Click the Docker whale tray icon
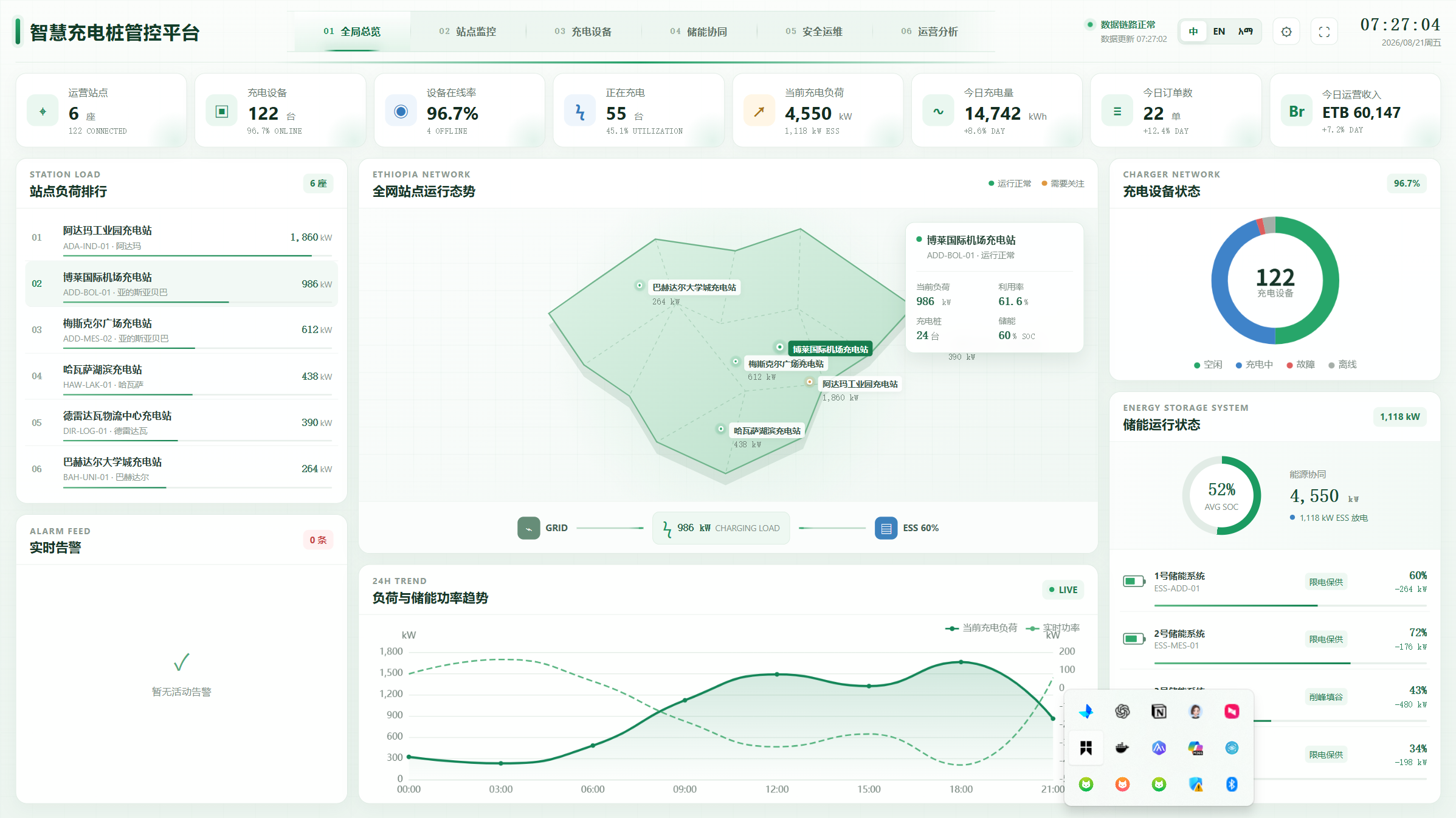 tap(1122, 748)
